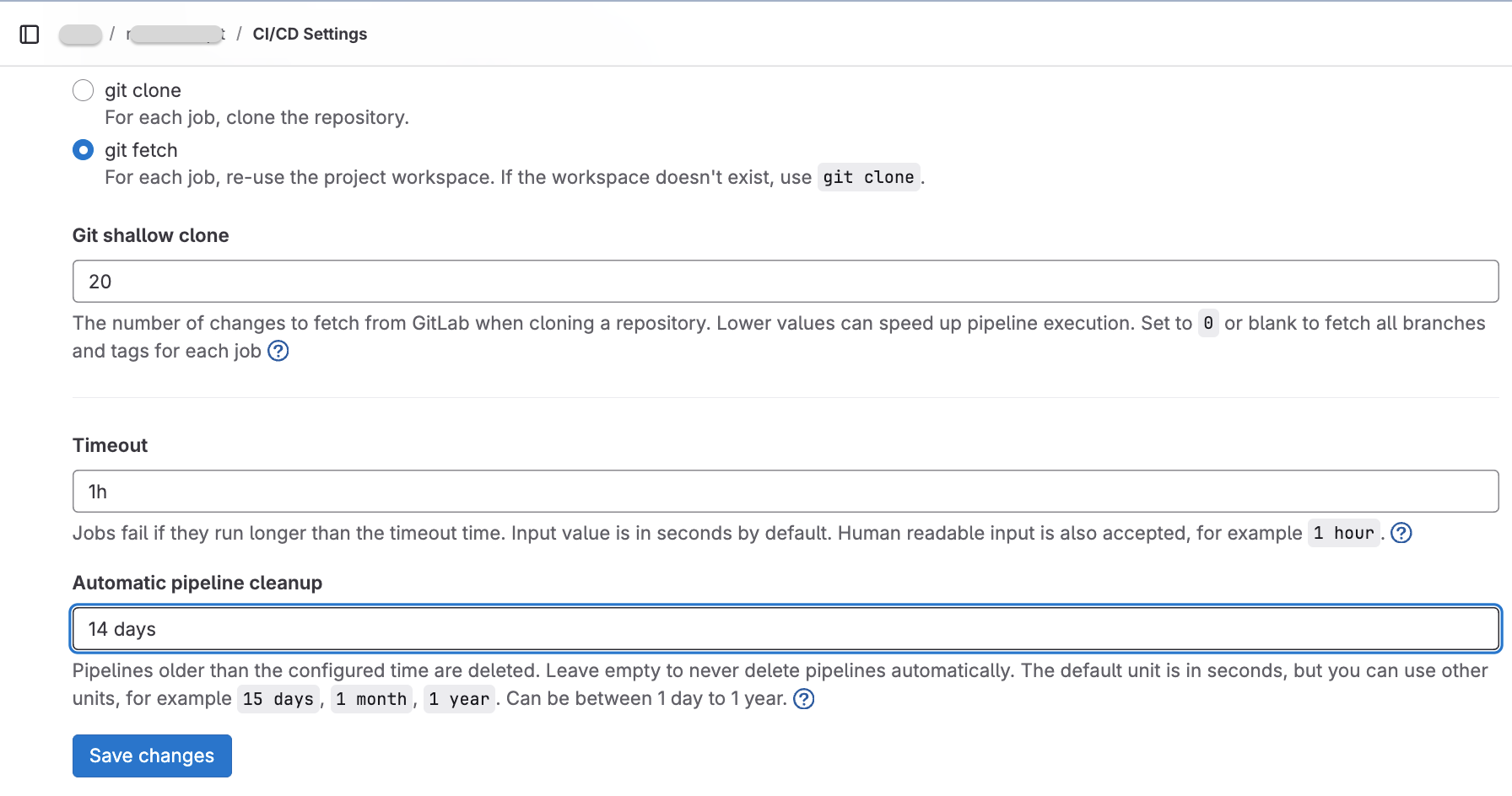Open the CI/CD Settings breadcrumb

(310, 35)
